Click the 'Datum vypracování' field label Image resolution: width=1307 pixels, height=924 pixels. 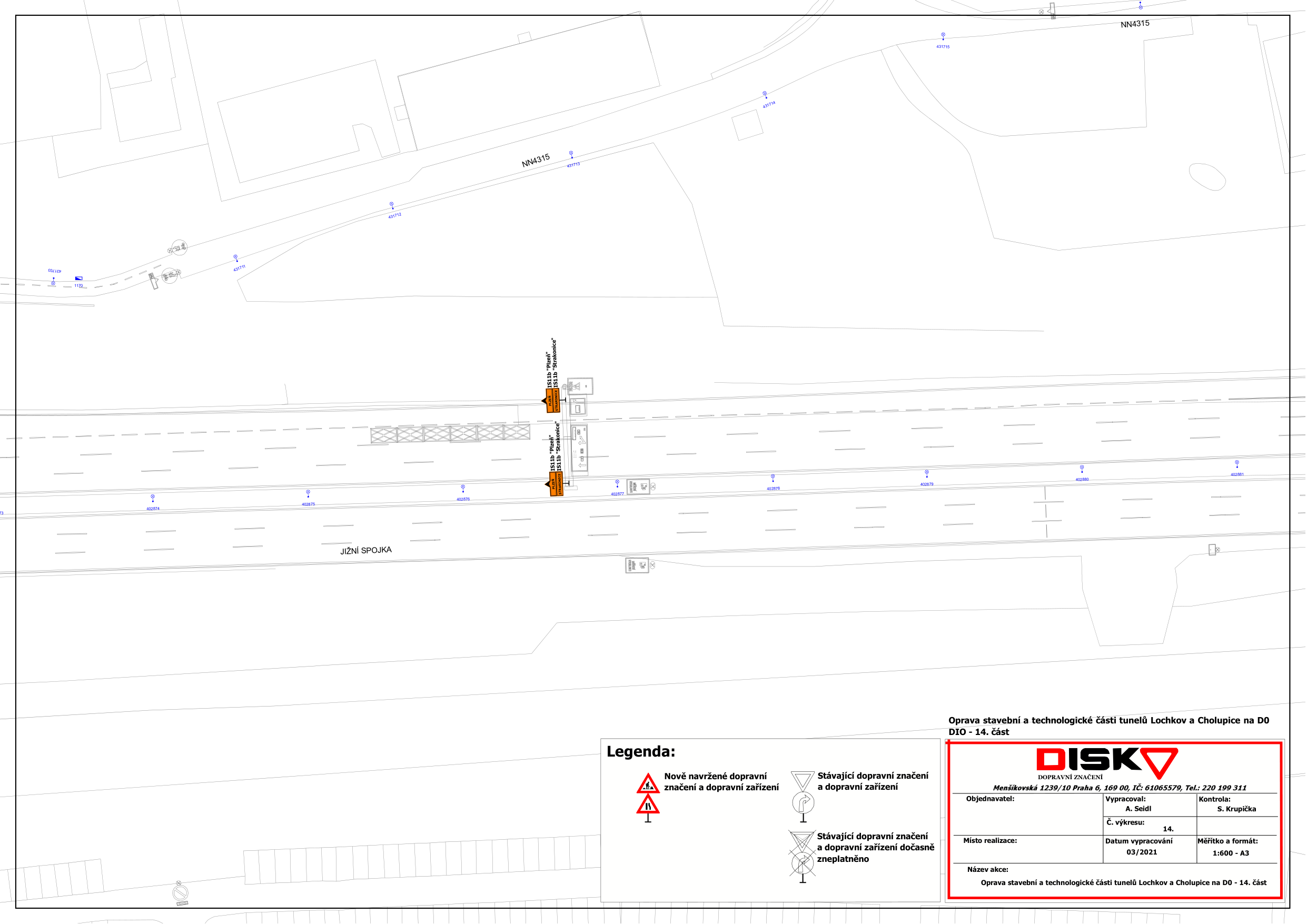(1138, 841)
